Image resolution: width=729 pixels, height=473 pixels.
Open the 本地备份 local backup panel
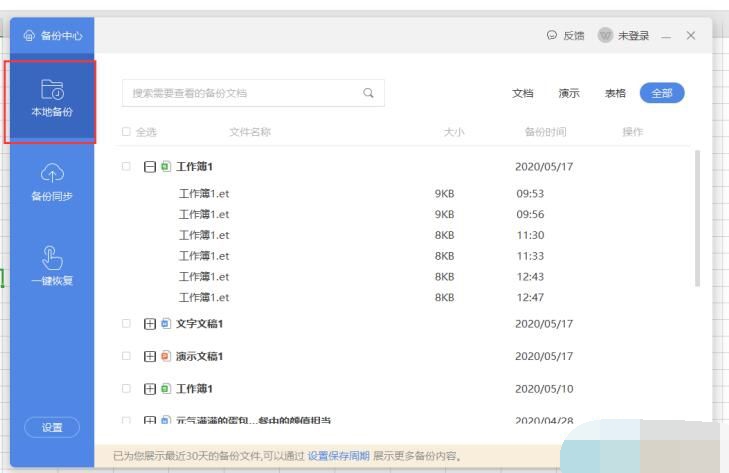pos(50,100)
